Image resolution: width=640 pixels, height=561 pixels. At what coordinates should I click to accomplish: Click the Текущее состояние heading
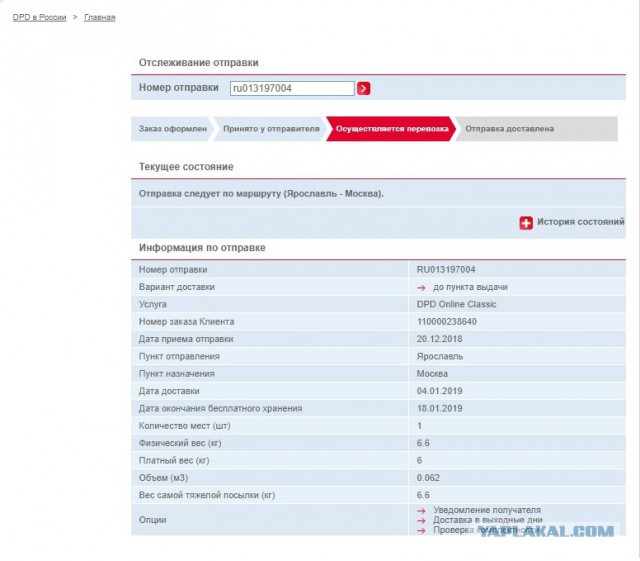pyautogui.click(x=186, y=167)
